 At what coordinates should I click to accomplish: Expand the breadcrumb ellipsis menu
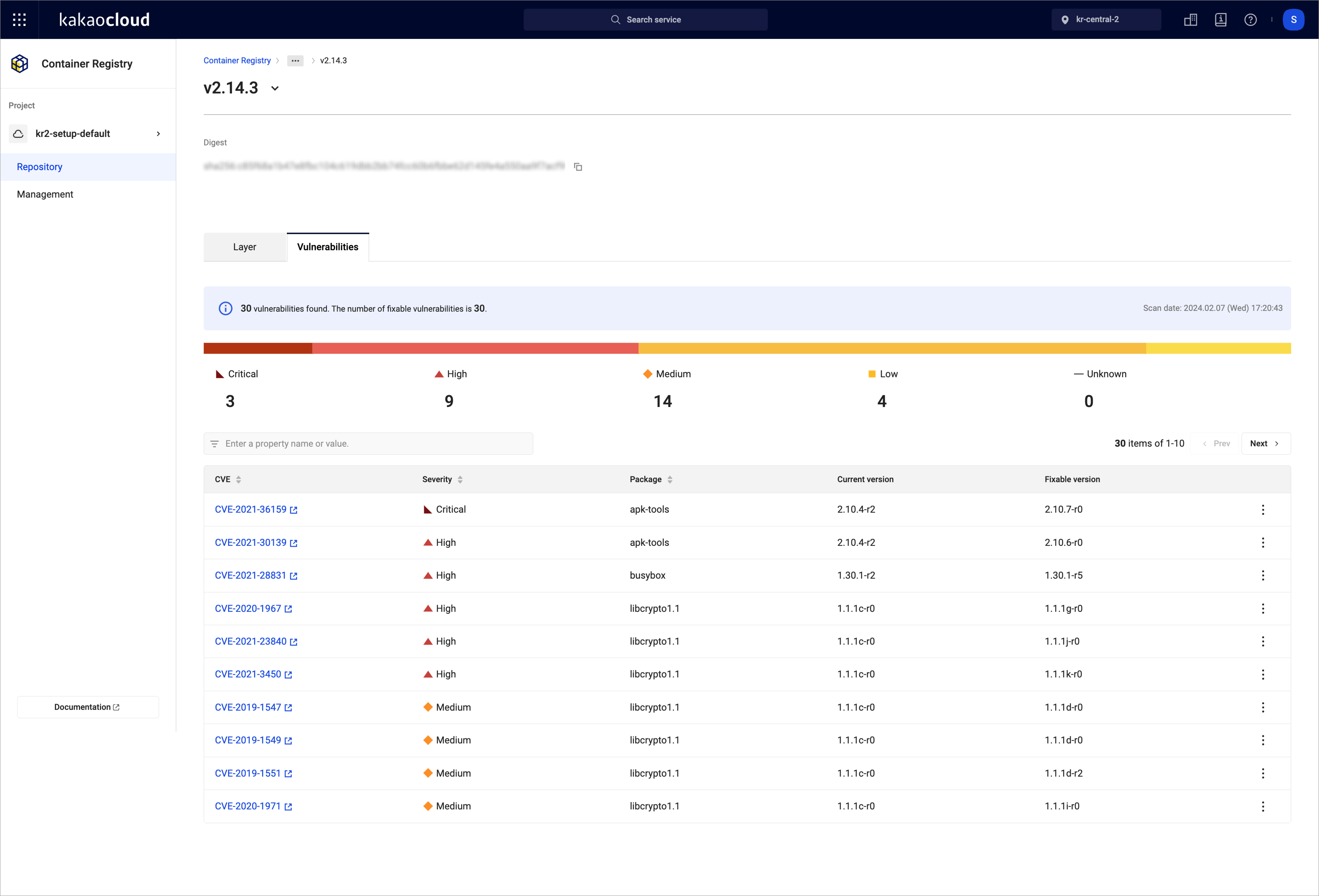coord(295,61)
